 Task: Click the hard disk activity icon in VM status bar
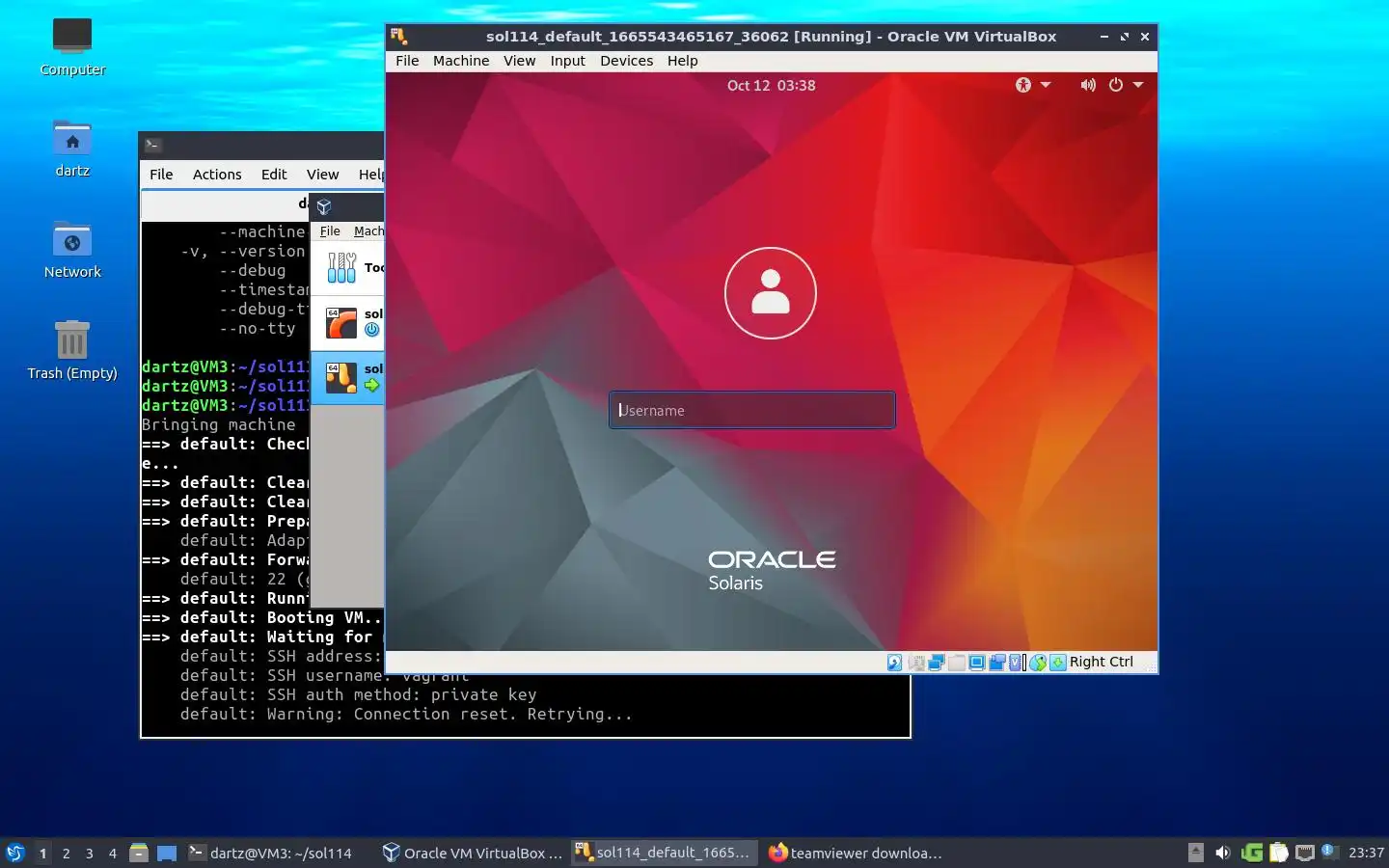tap(894, 663)
